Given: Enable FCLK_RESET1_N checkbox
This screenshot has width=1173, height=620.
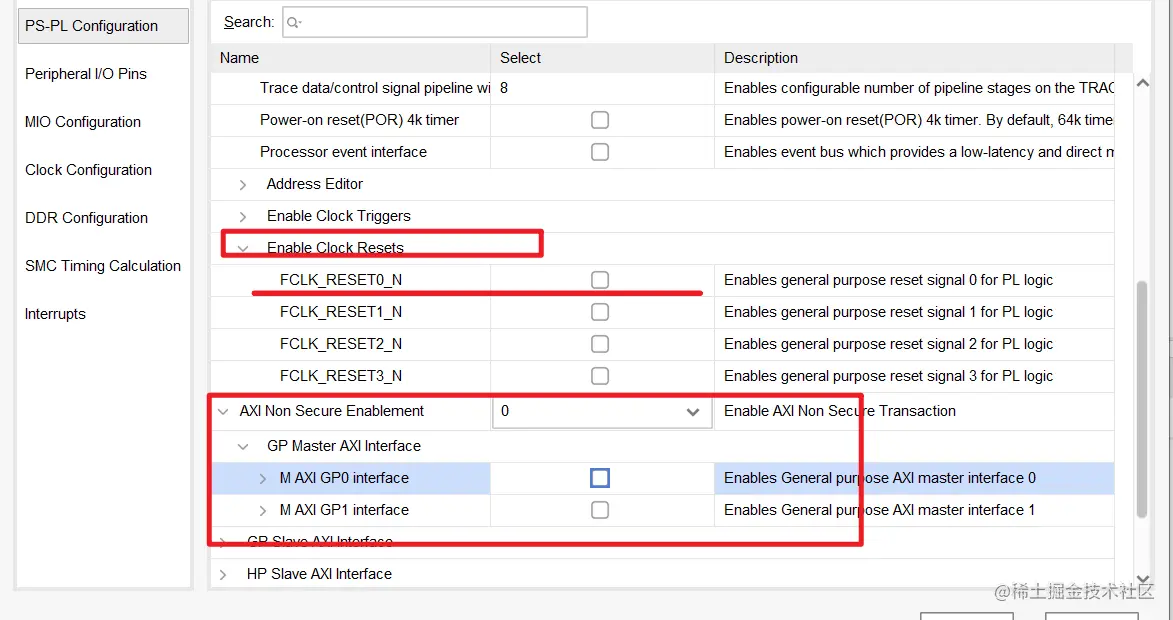Looking at the screenshot, I should [x=600, y=312].
